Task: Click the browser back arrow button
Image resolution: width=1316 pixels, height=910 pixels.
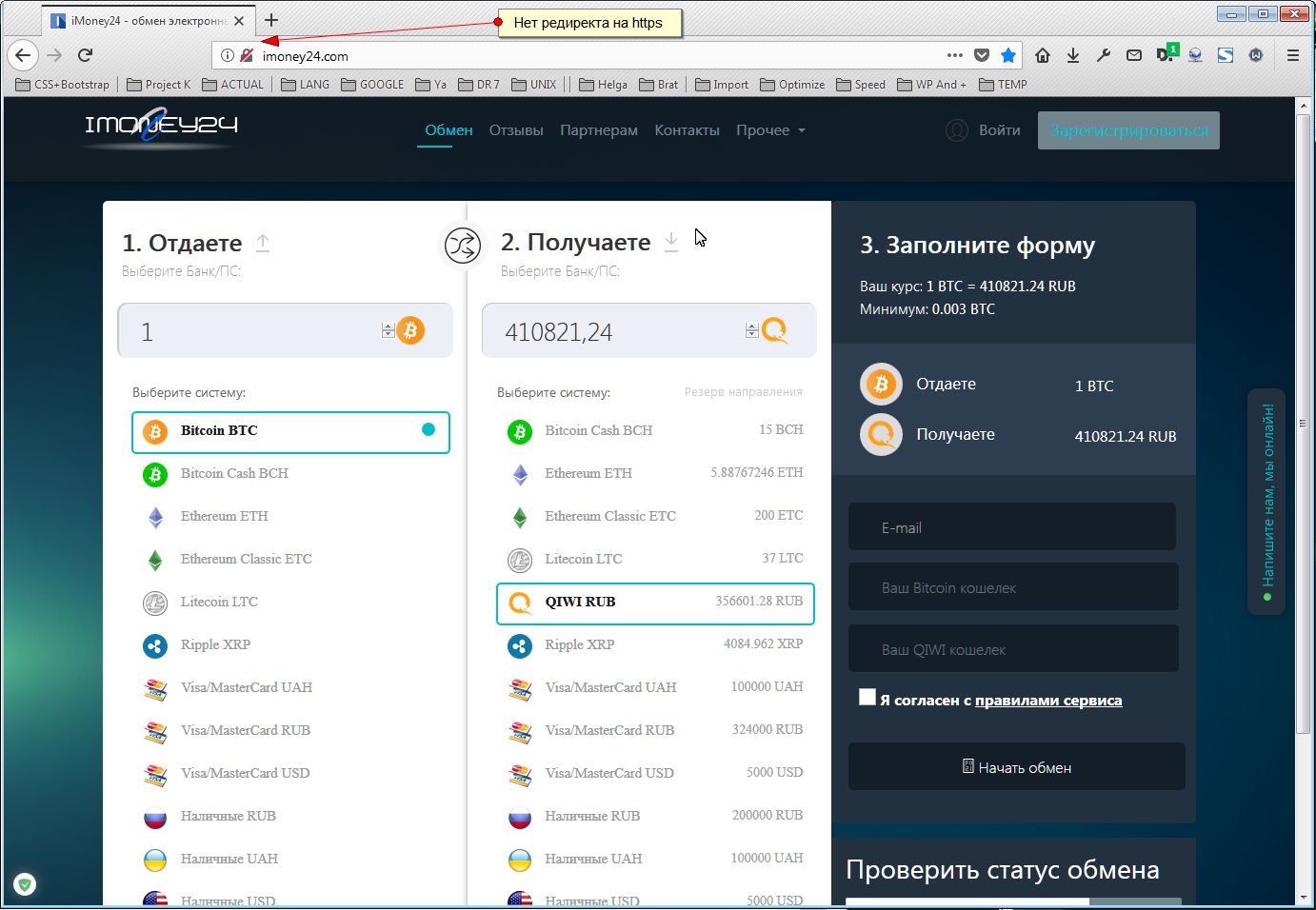Action: coord(23,55)
